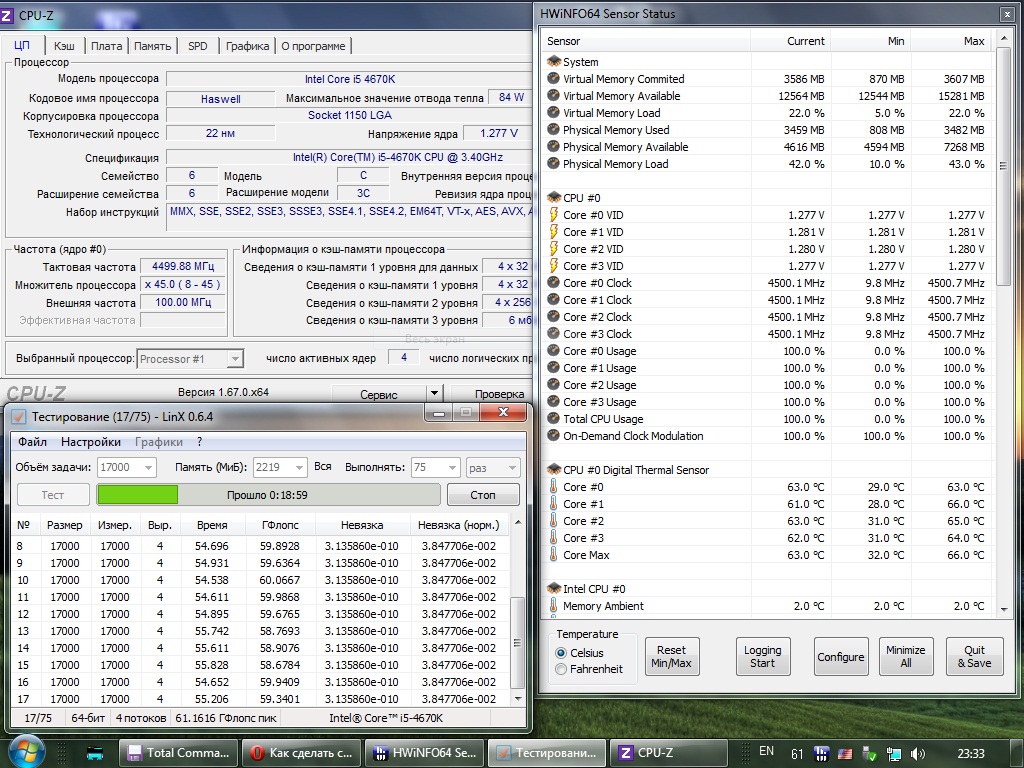Click the Configure button in HWiNFO
Screen dimensions: 1024x768
click(x=841, y=656)
